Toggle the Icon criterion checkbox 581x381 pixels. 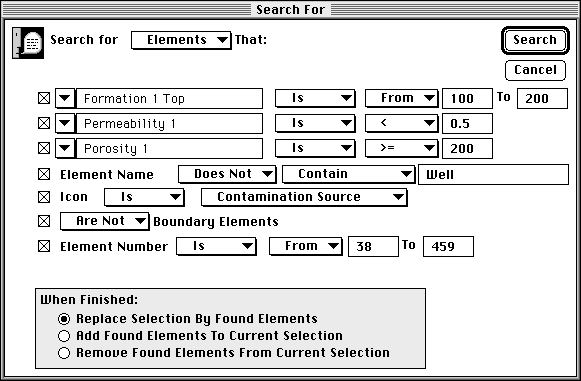pos(44,197)
